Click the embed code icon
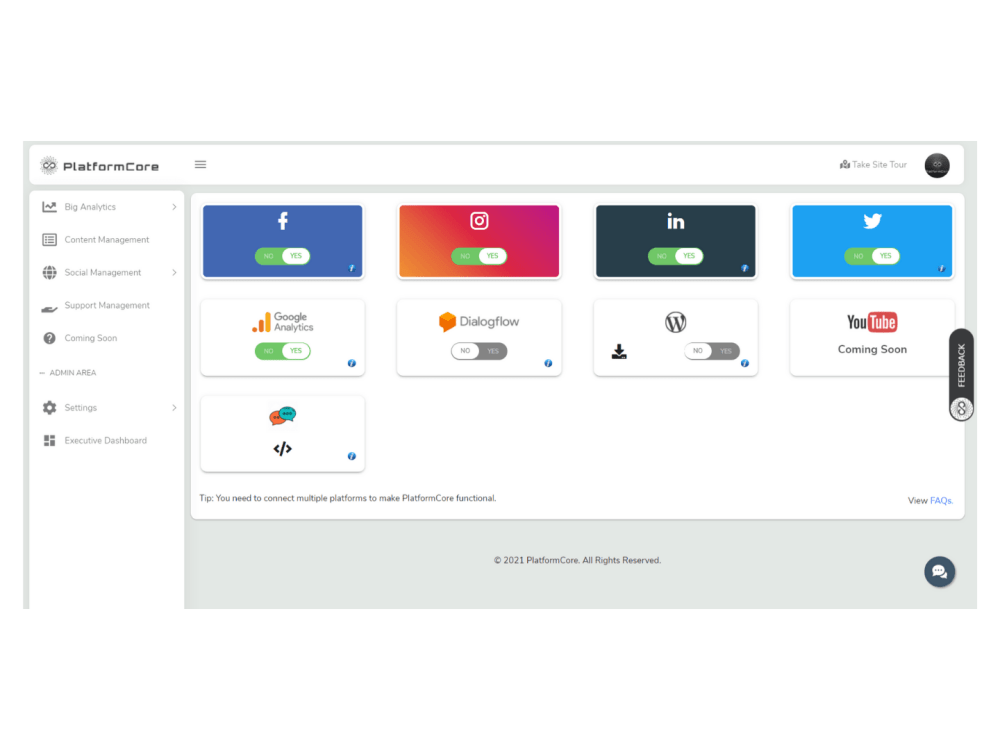The height and width of the screenshot is (750, 1000). tap(283, 449)
